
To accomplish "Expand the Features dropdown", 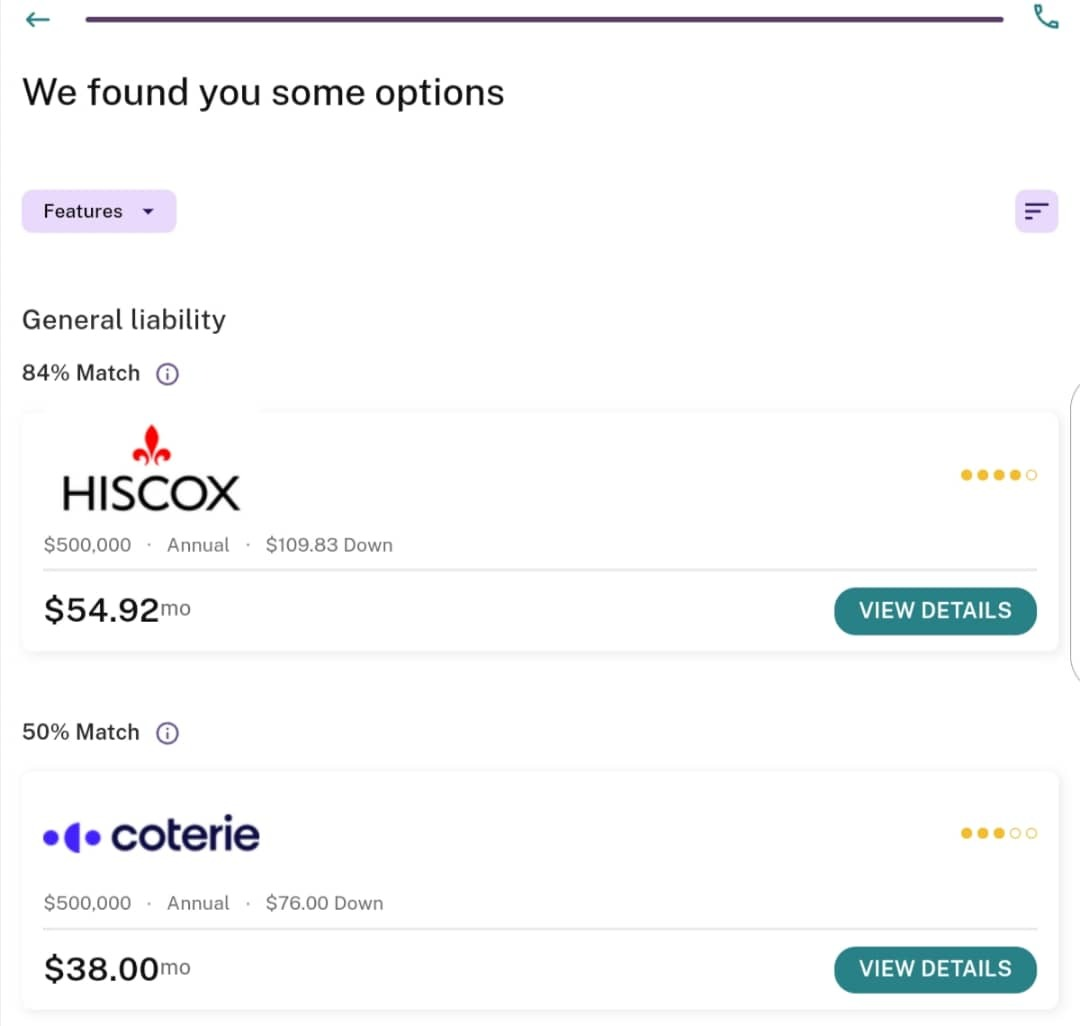I will pos(98,211).
